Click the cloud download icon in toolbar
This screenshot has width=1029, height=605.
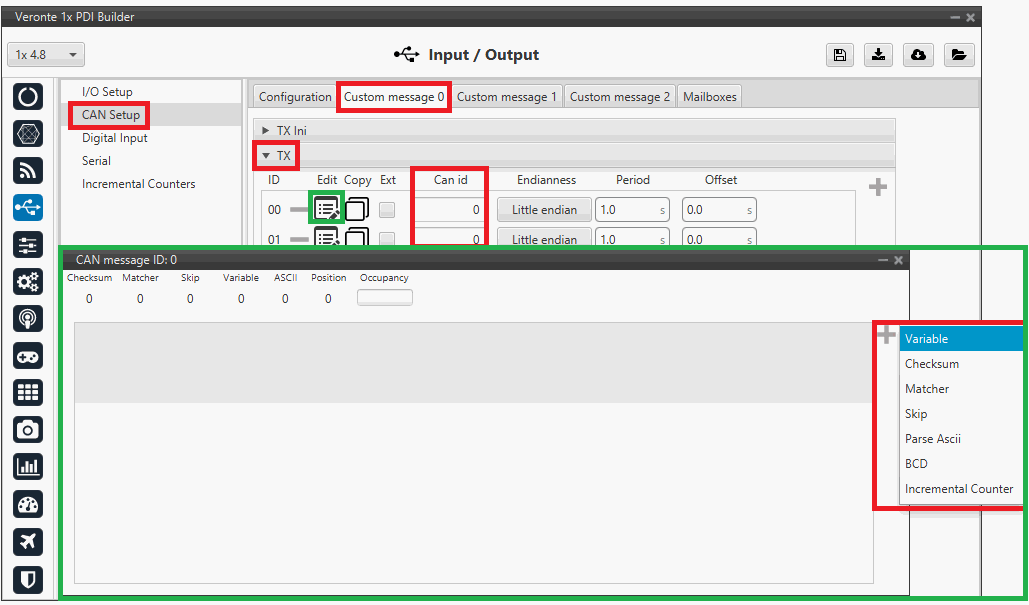pyautogui.click(x=918, y=56)
